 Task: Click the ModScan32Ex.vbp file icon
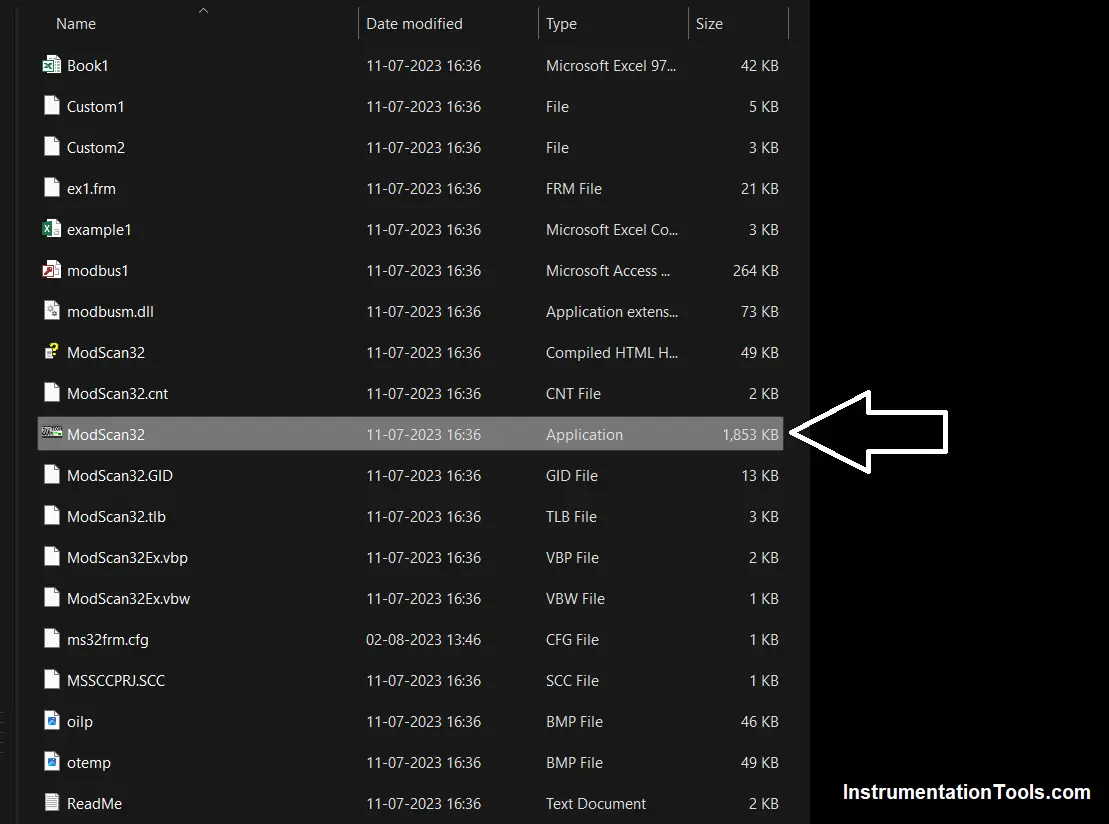point(51,557)
